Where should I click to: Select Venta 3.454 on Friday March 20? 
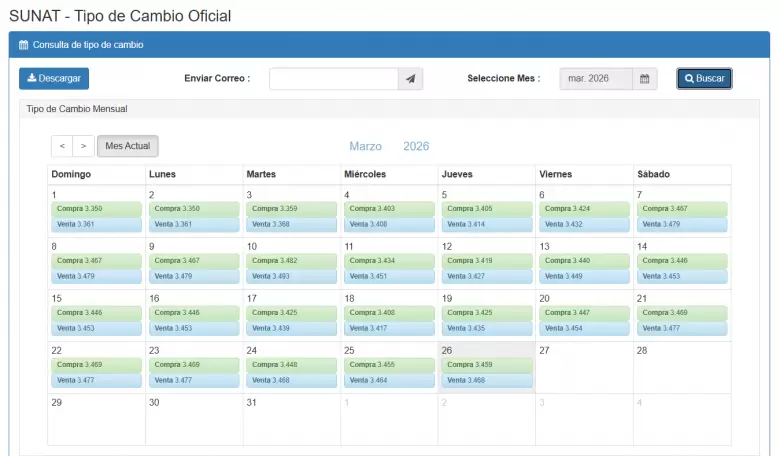tap(584, 328)
